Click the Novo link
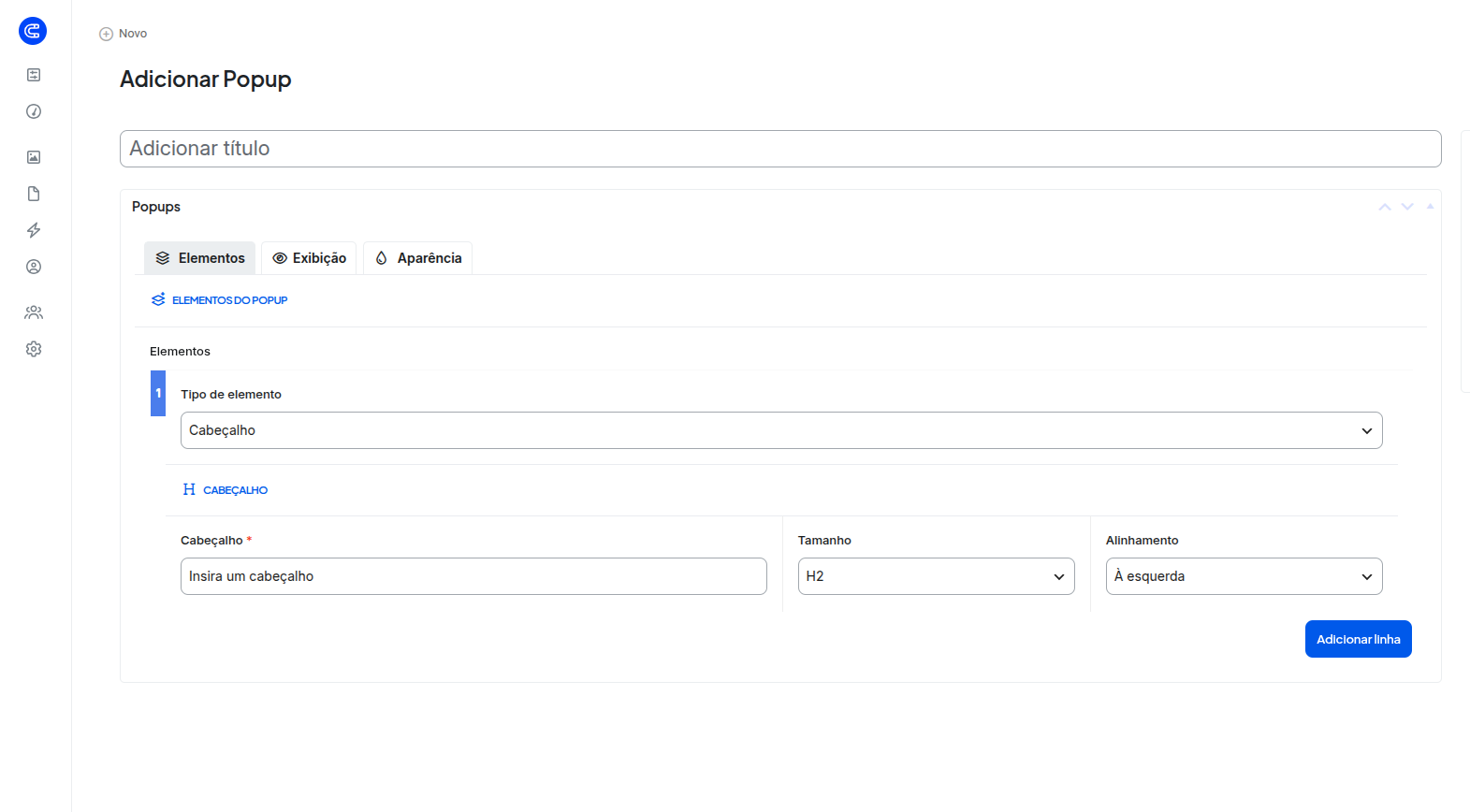The height and width of the screenshot is (812, 1470). click(133, 34)
